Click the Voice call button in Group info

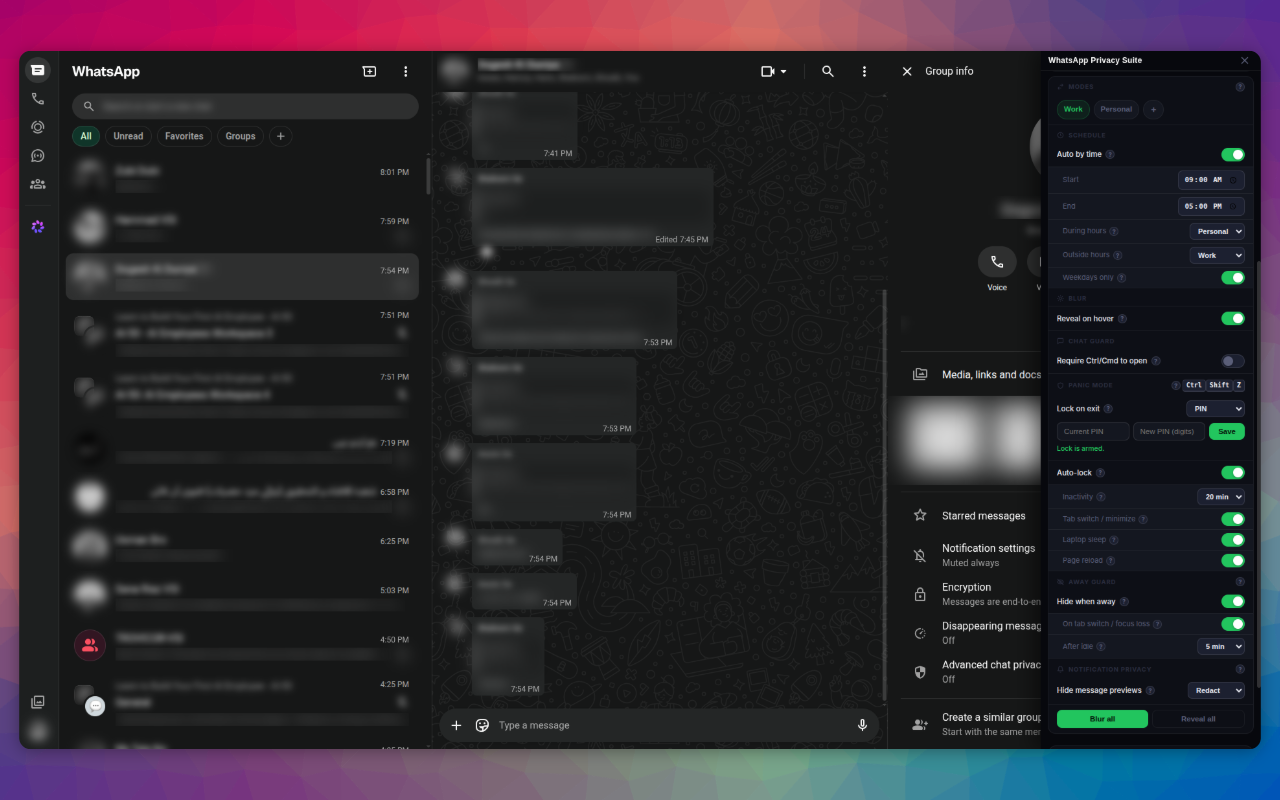[x=997, y=262]
